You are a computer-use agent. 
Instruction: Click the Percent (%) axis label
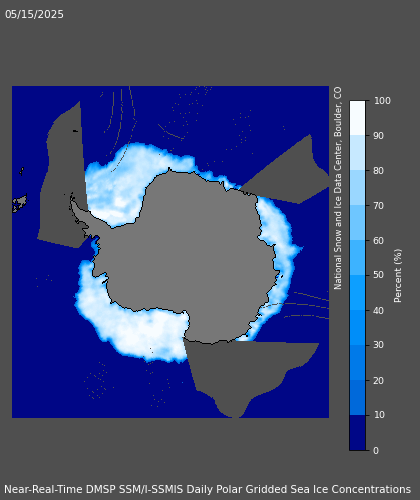click(x=398, y=276)
